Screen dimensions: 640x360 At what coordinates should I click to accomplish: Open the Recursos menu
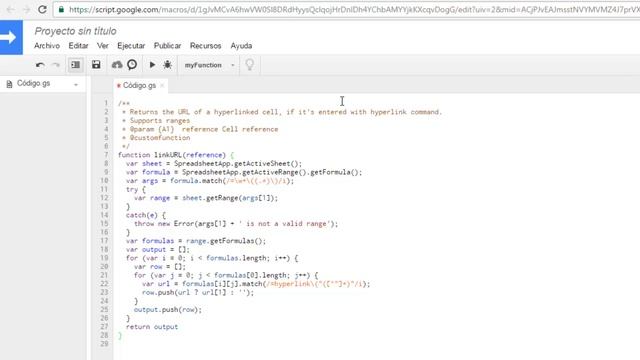[x=205, y=46]
